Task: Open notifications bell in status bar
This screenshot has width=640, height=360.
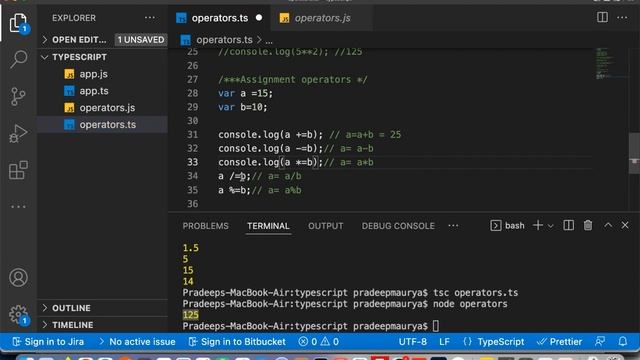Action: pyautogui.click(x=622, y=342)
